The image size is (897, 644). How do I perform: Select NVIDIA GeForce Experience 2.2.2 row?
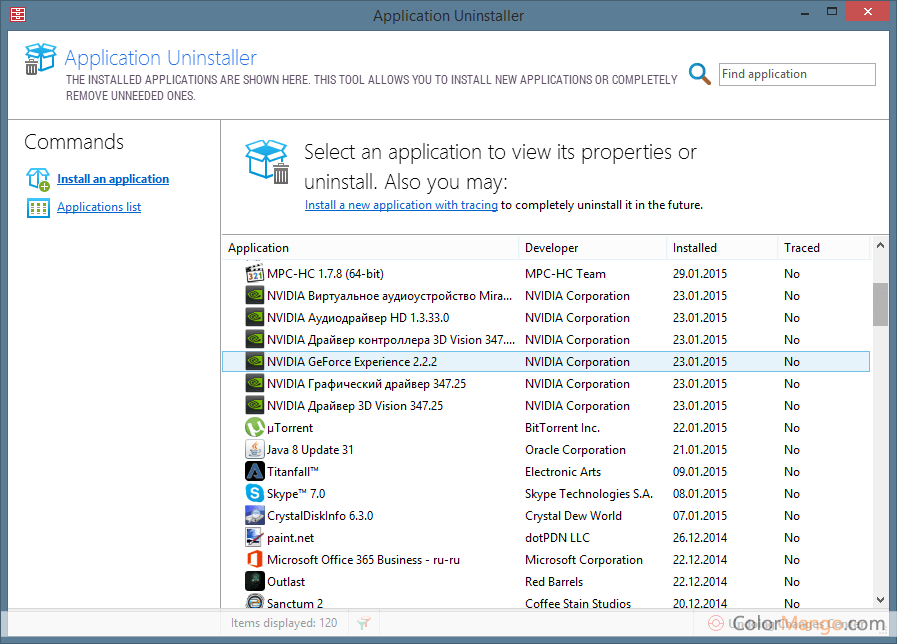[x=546, y=361]
